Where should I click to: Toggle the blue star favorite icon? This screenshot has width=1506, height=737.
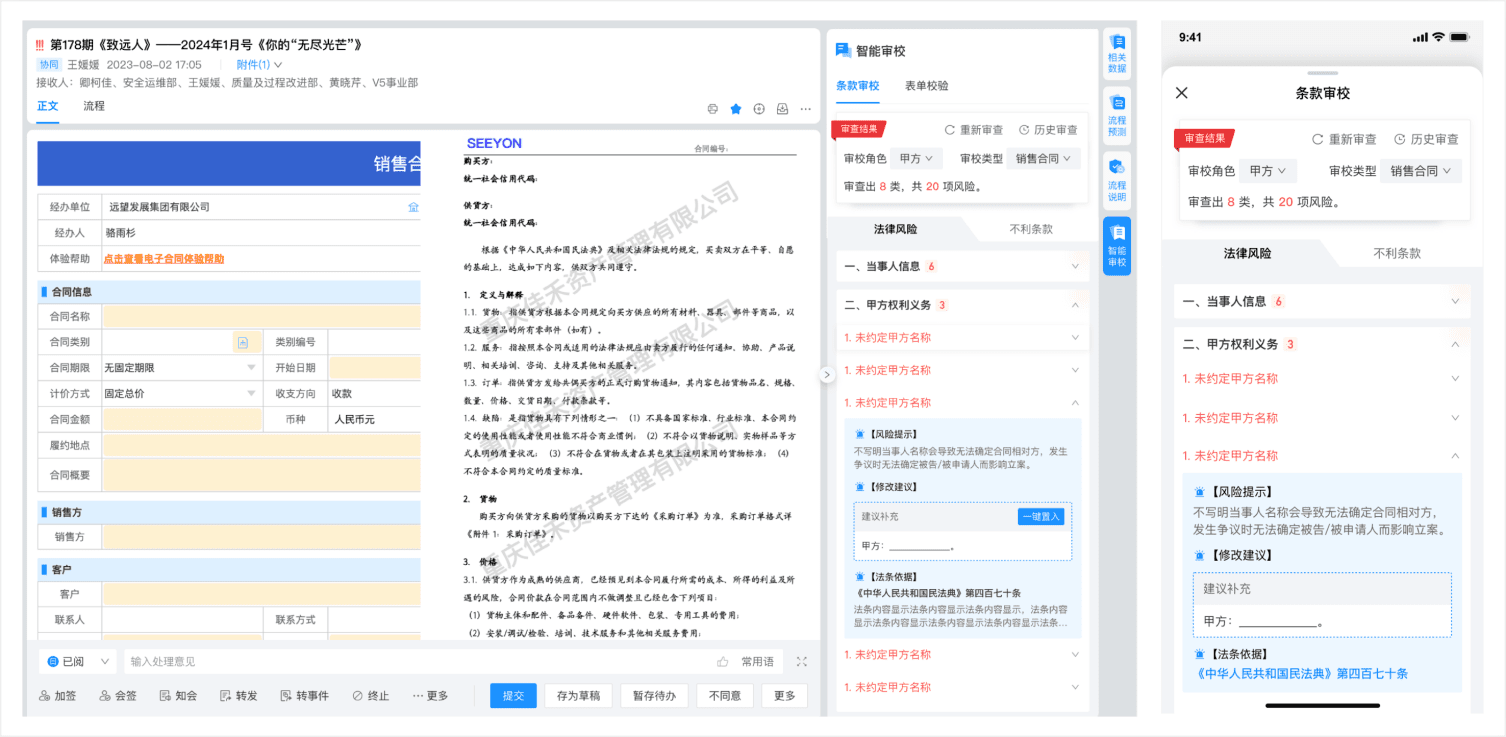pyautogui.click(x=736, y=109)
